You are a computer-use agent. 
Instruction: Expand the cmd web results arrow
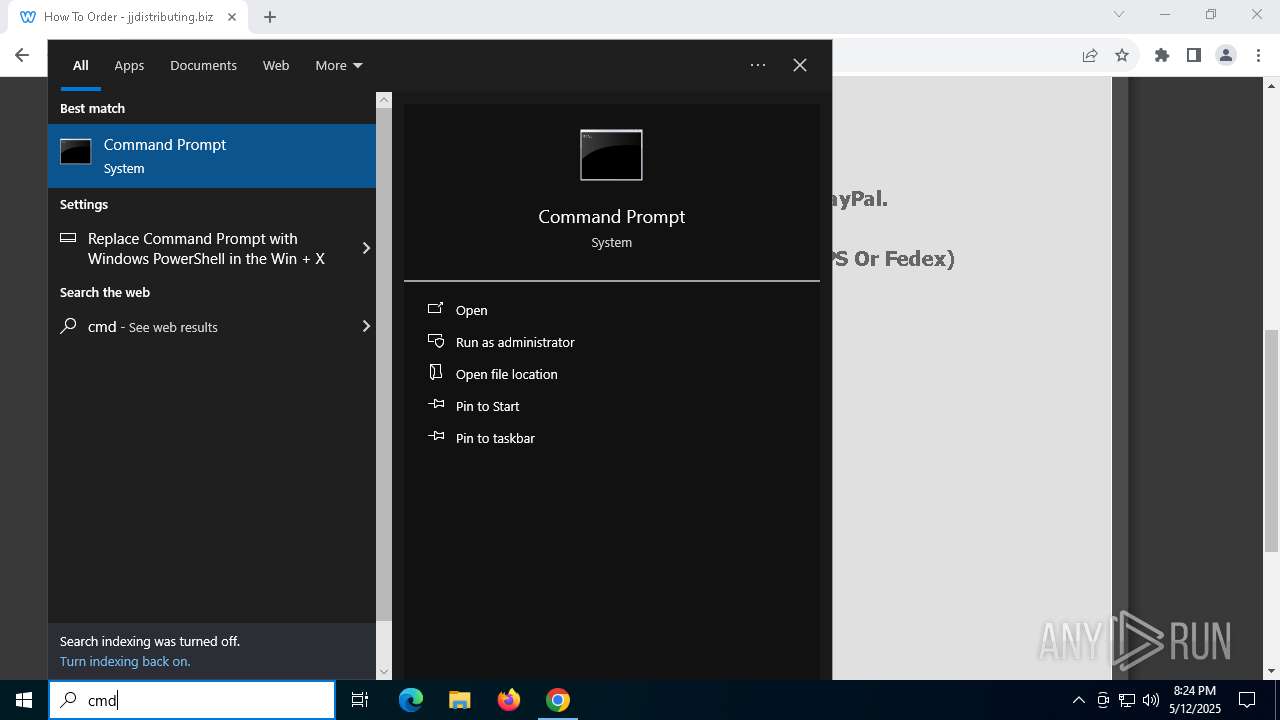366,326
